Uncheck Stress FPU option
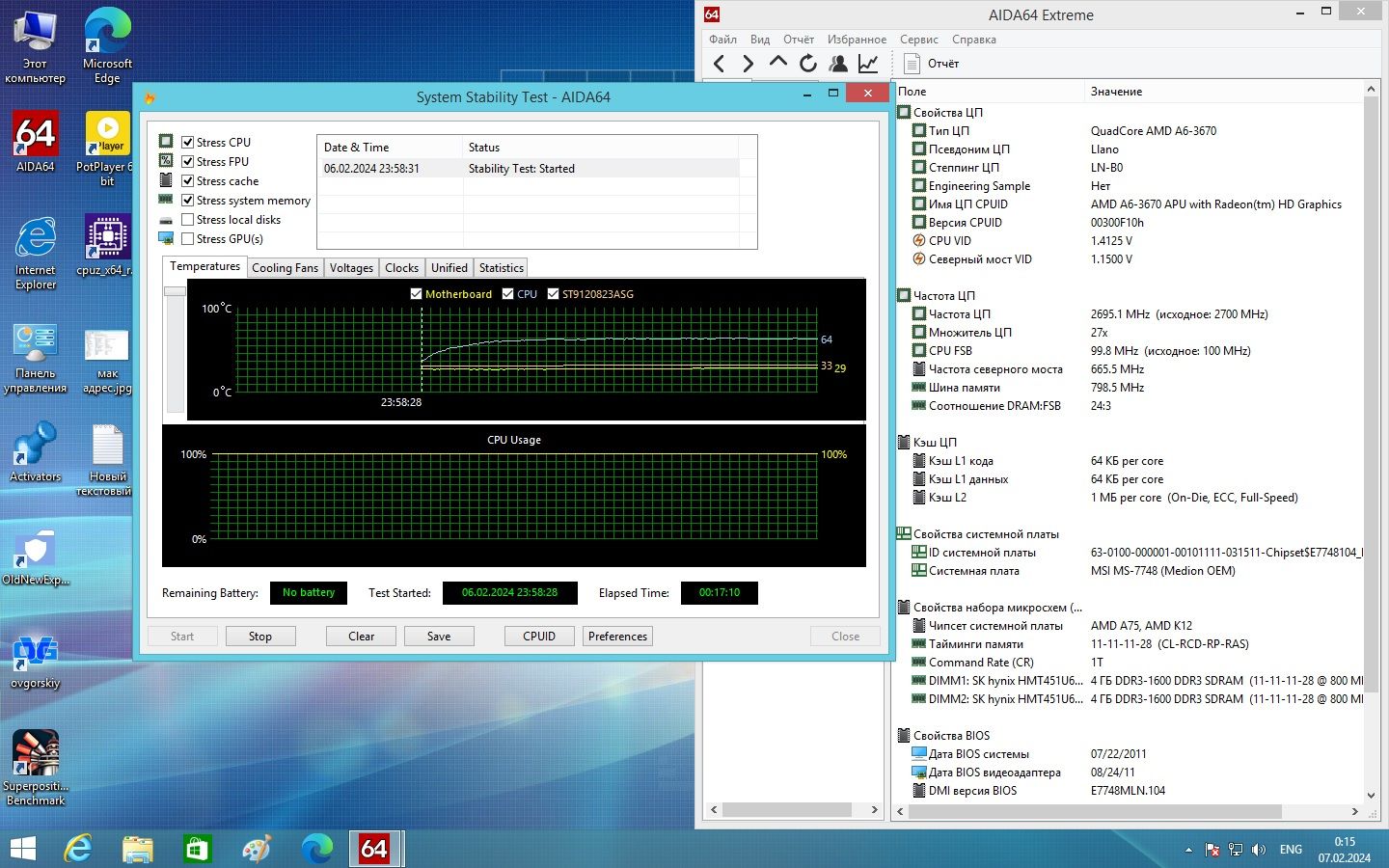Viewport: 1389px width, 868px height. point(188,161)
